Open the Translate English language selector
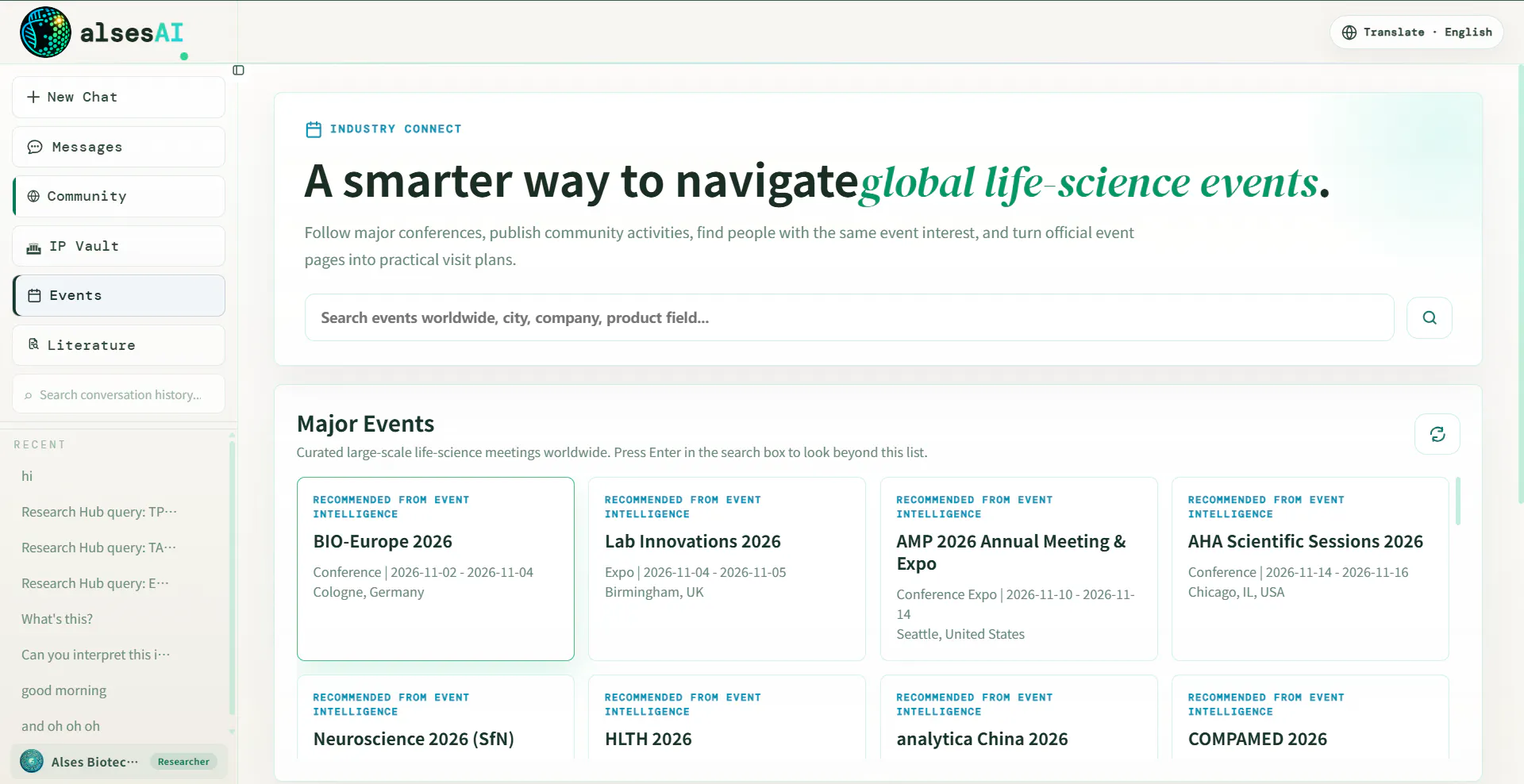 pyautogui.click(x=1416, y=33)
